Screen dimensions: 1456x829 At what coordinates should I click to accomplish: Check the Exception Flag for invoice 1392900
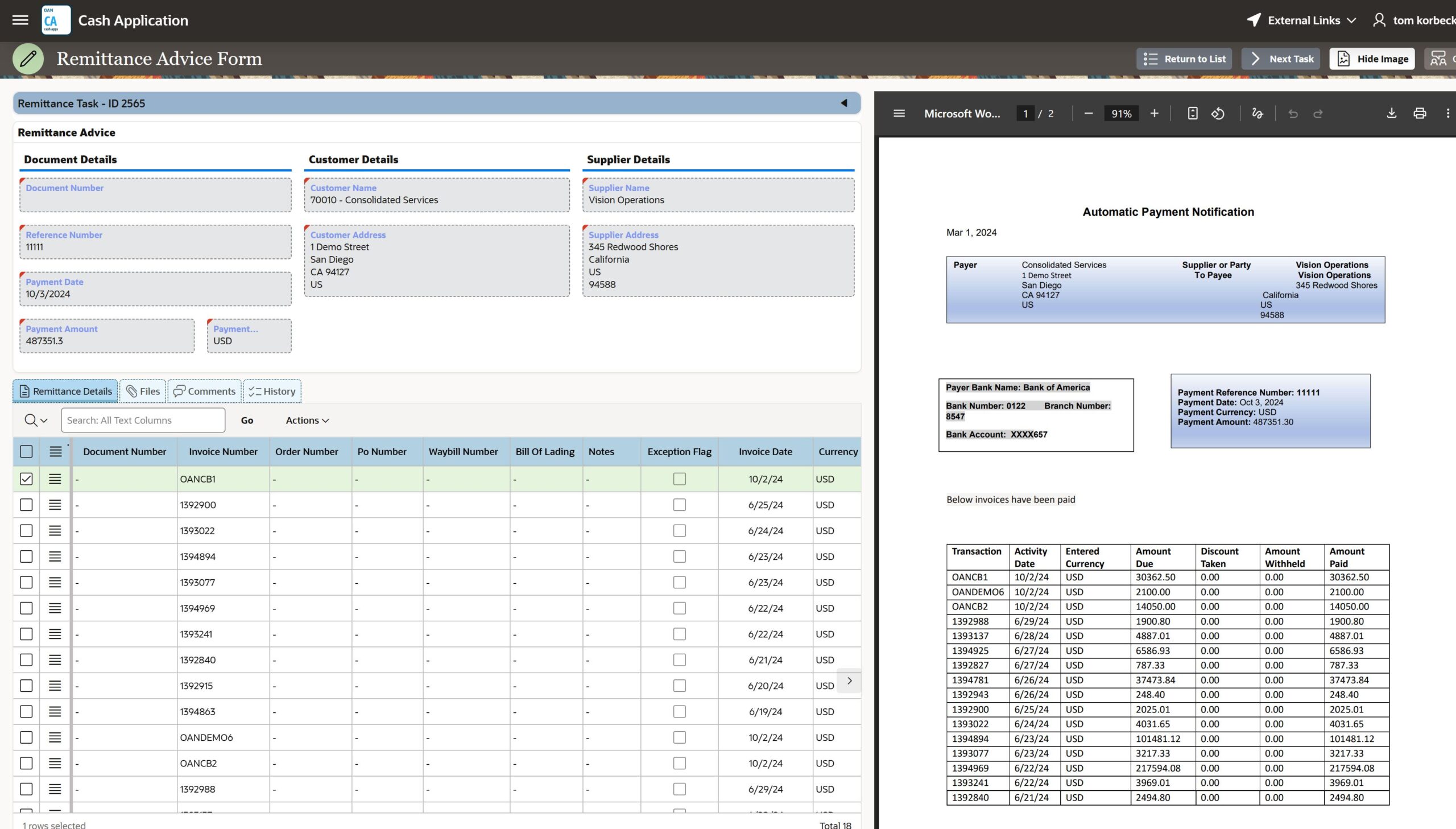(x=679, y=505)
